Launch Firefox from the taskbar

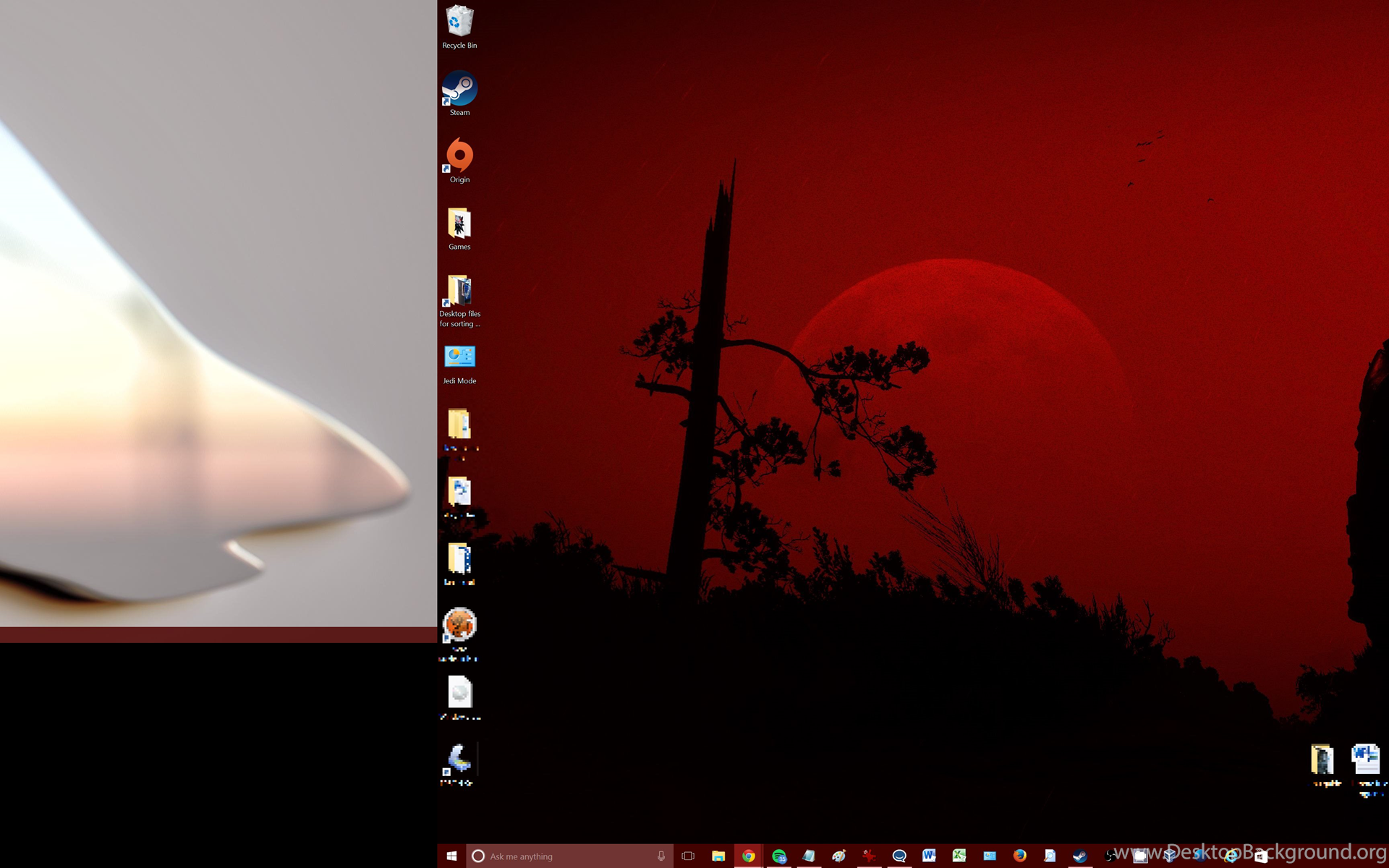tap(1019, 856)
